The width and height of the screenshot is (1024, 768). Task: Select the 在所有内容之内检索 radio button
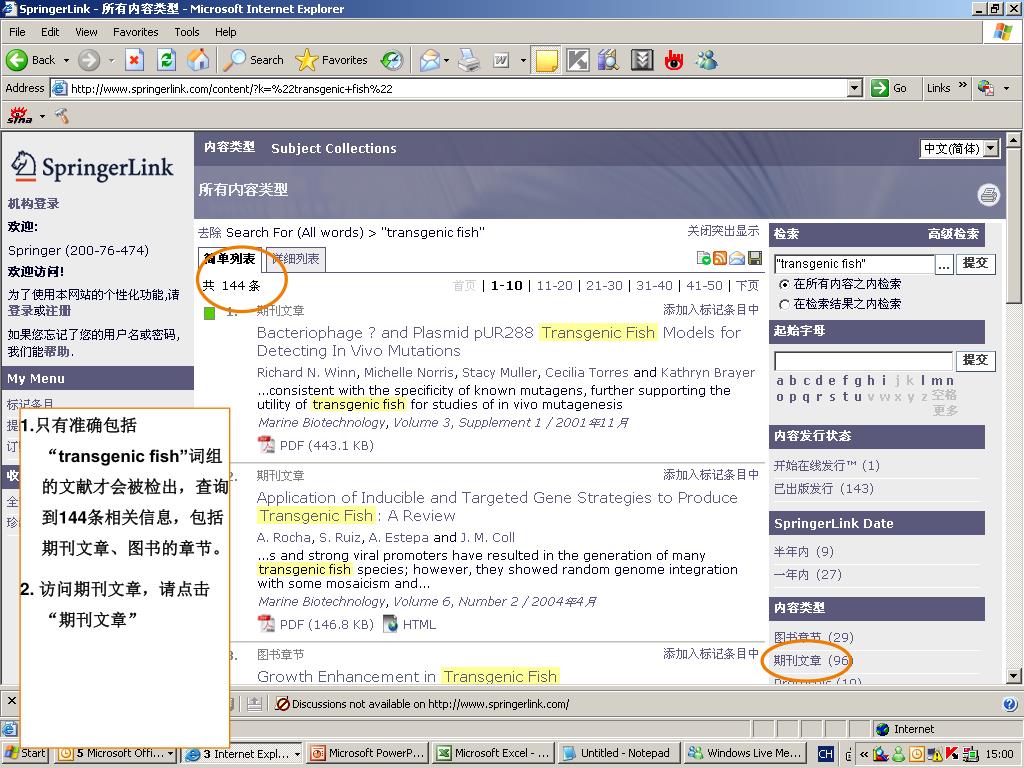click(x=784, y=284)
